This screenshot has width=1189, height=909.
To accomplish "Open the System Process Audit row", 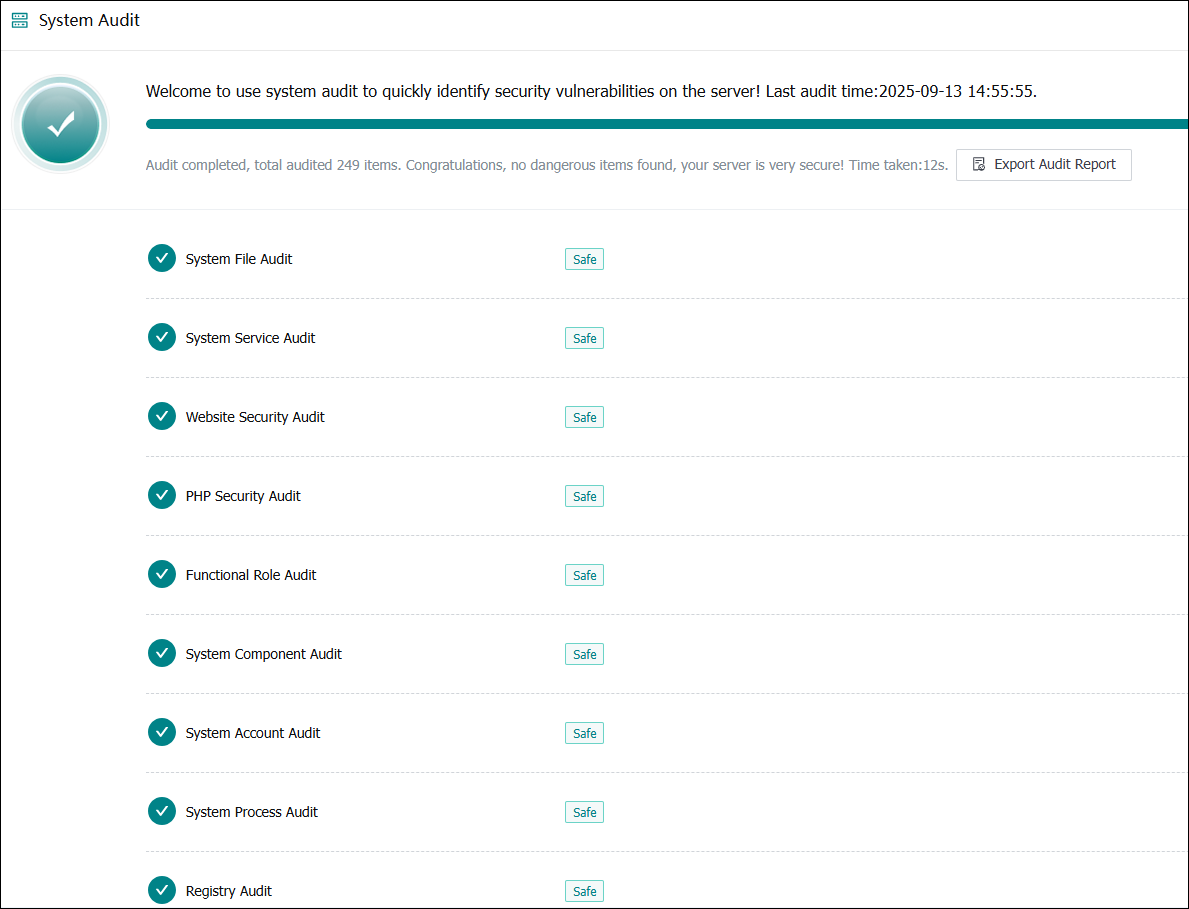I will (x=251, y=812).
